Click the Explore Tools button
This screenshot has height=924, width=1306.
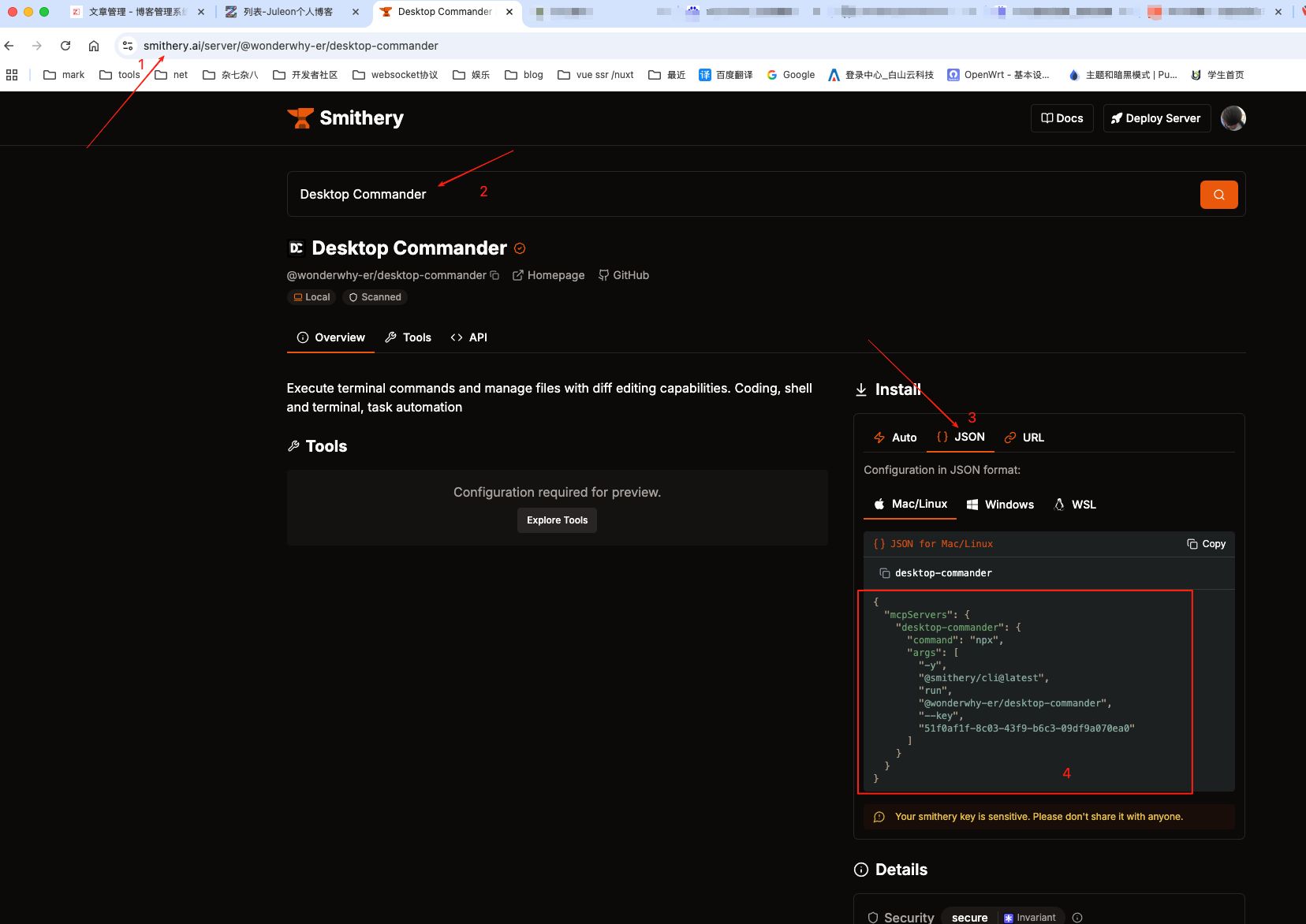coord(557,520)
